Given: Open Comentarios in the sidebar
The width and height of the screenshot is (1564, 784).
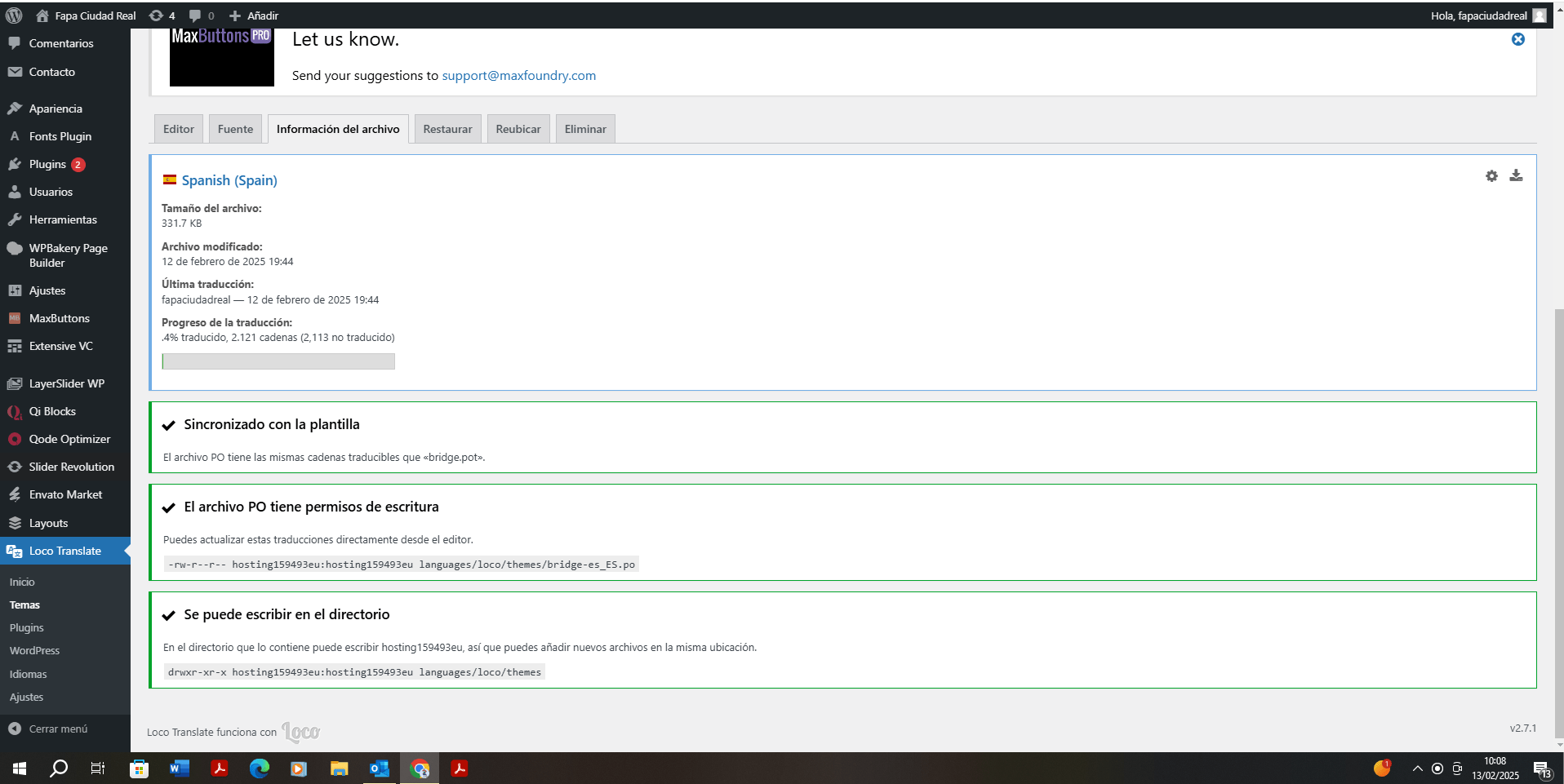Looking at the screenshot, I should (65, 43).
